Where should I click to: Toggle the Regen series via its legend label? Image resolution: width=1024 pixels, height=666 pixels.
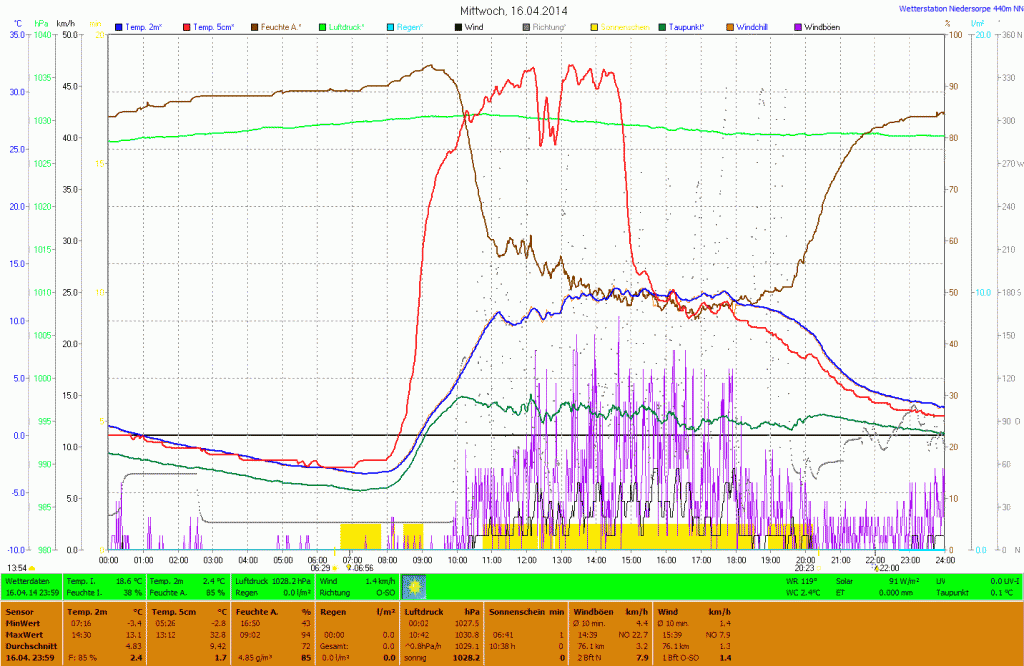pyautogui.click(x=410, y=25)
